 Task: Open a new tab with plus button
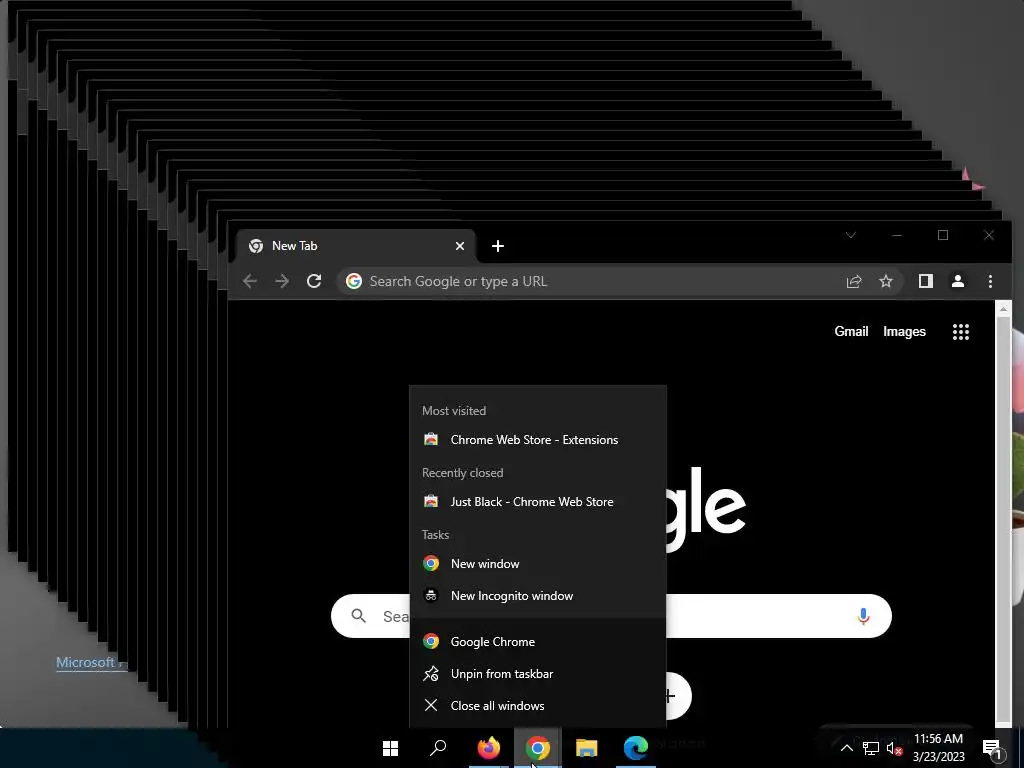498,246
